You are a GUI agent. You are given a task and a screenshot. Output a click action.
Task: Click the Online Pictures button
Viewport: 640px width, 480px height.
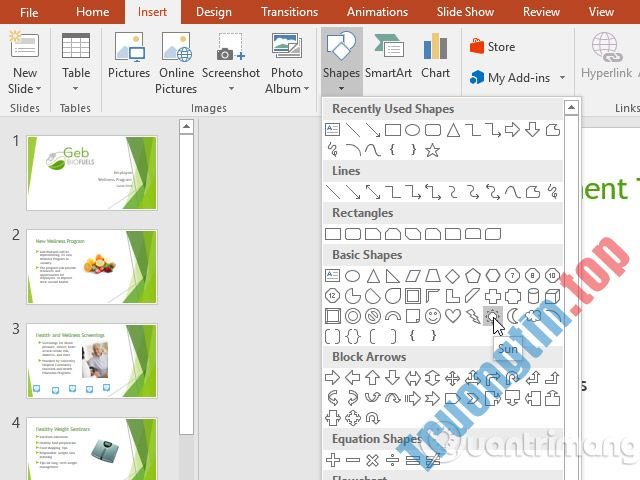tap(176, 63)
